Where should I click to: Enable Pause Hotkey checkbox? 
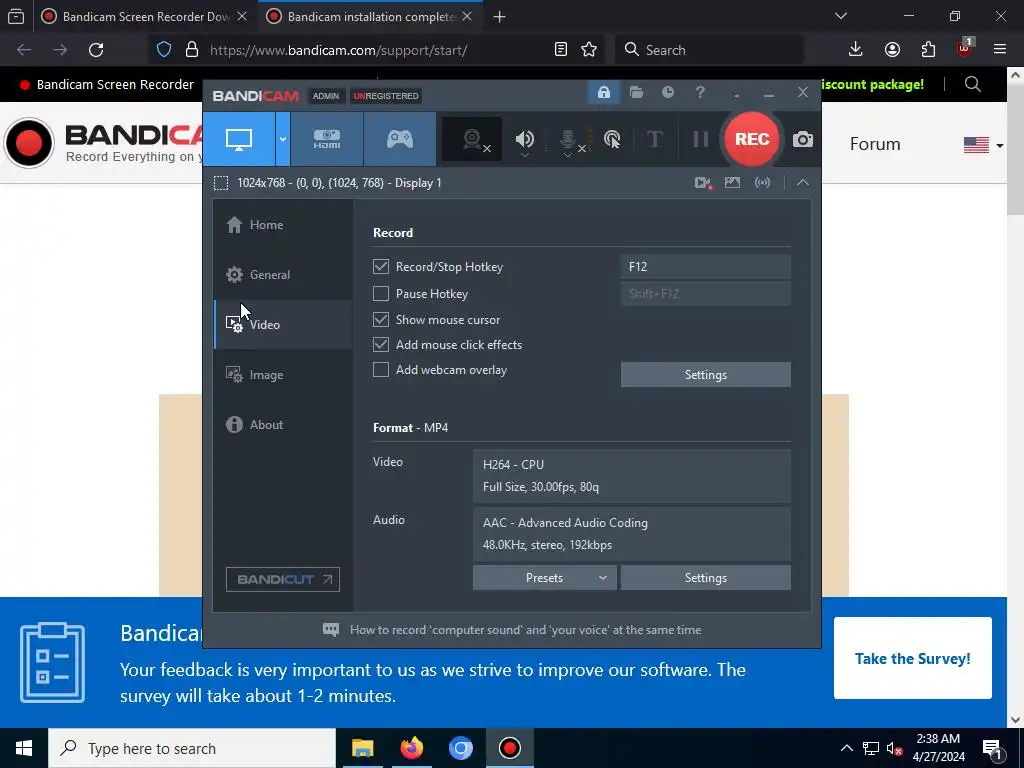pyautogui.click(x=381, y=294)
